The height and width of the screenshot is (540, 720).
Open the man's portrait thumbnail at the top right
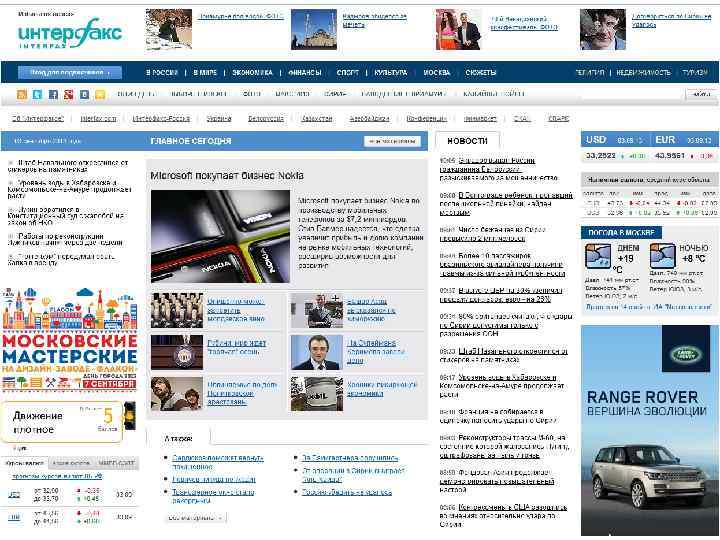[x=603, y=29]
